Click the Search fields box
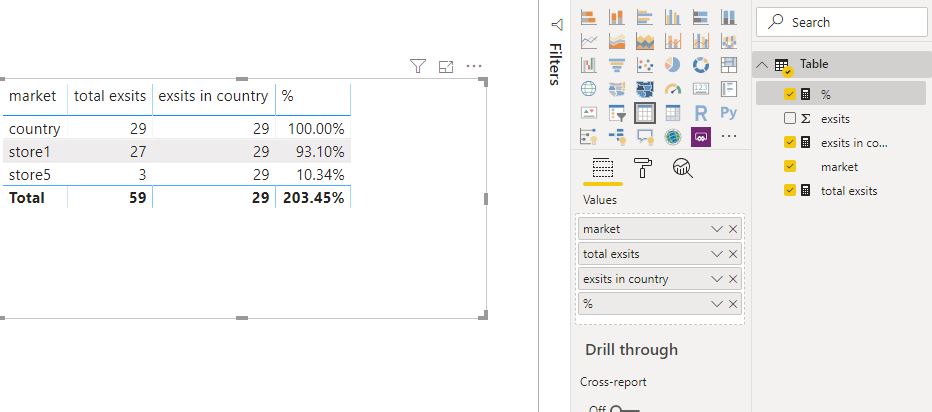Viewport: 932px width, 412px height. tap(841, 23)
